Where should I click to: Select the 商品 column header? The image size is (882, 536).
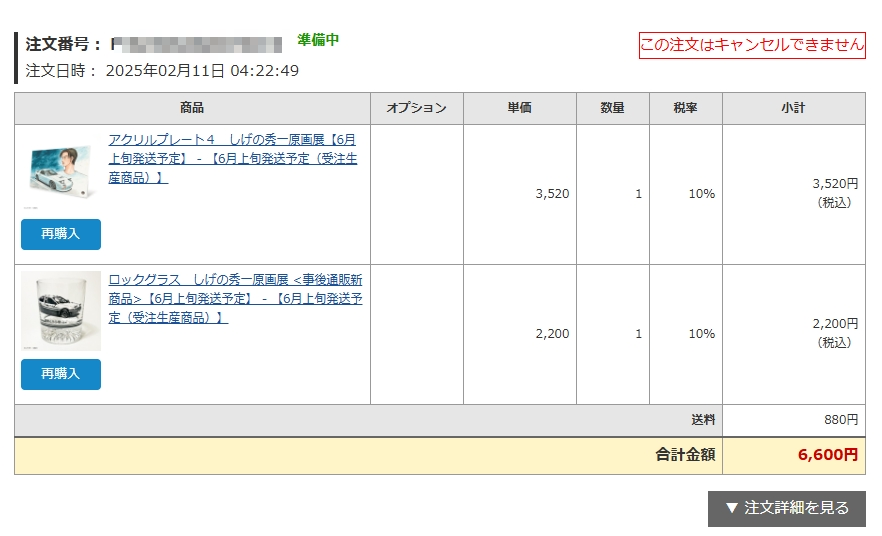pyautogui.click(x=192, y=108)
